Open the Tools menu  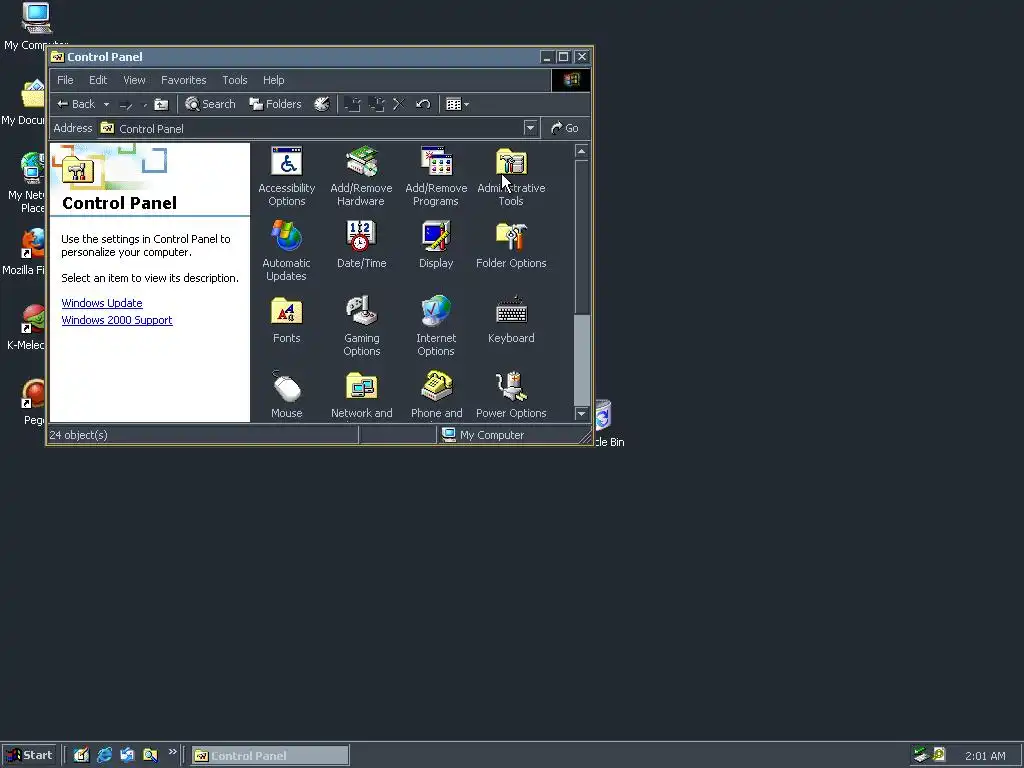[234, 80]
